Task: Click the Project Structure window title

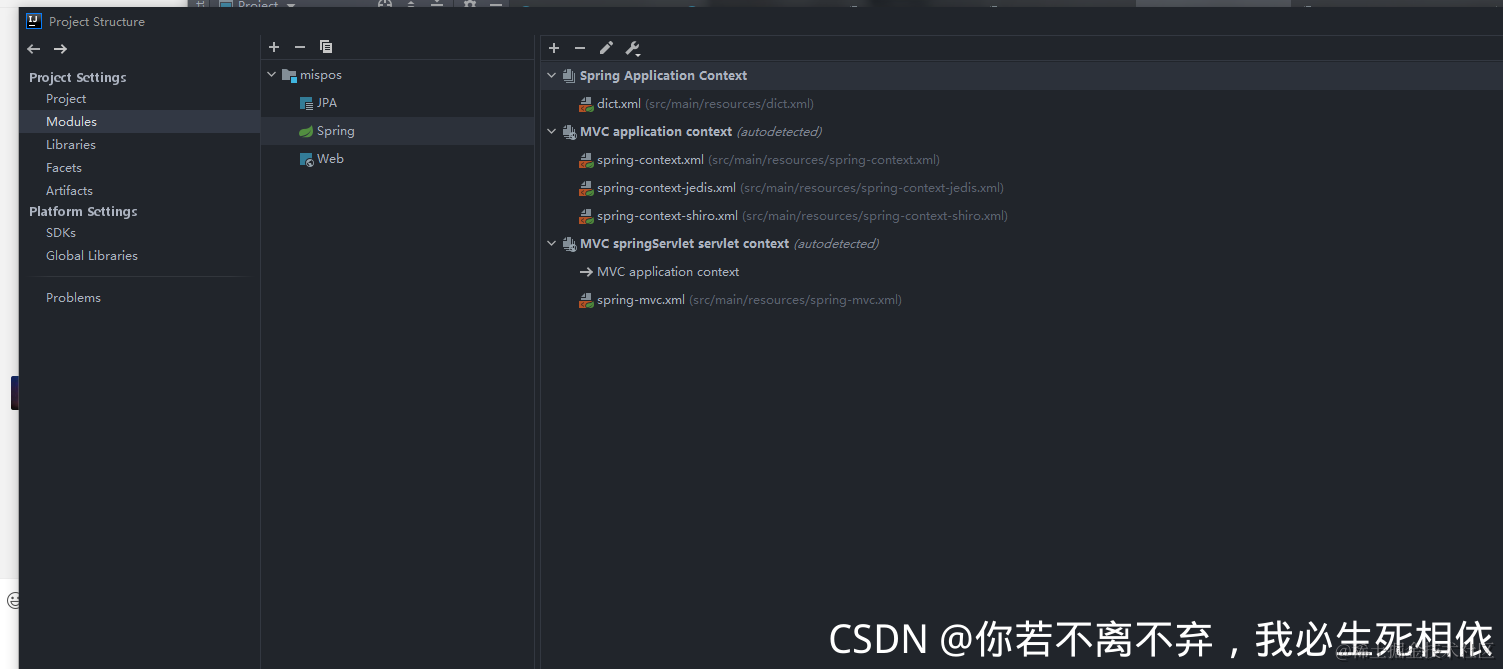Action: pos(97,22)
